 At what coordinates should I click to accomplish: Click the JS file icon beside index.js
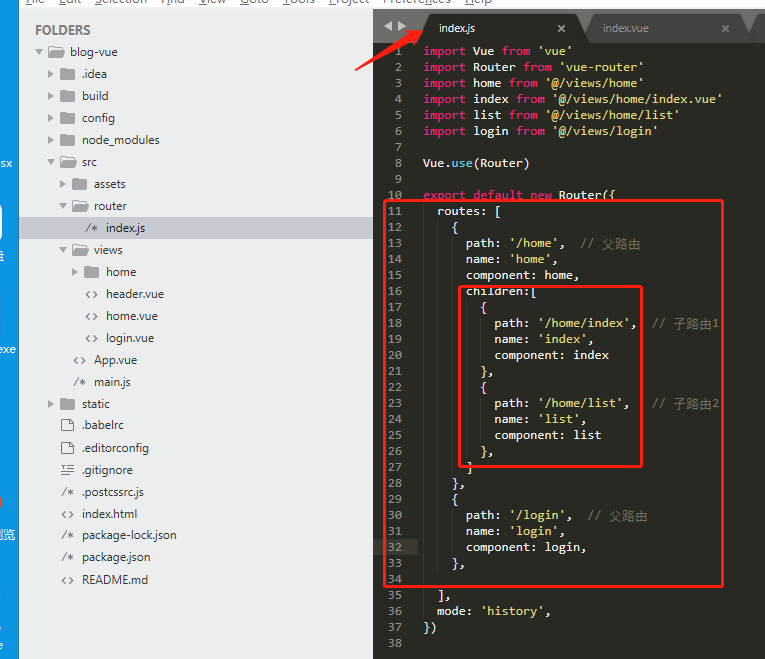click(92, 228)
